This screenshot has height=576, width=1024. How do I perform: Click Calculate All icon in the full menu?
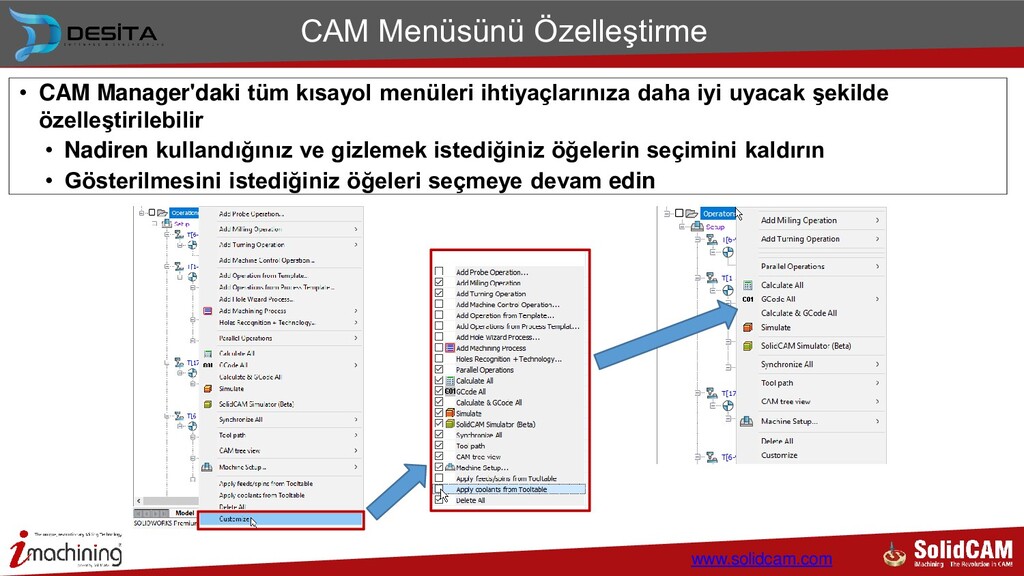208,353
